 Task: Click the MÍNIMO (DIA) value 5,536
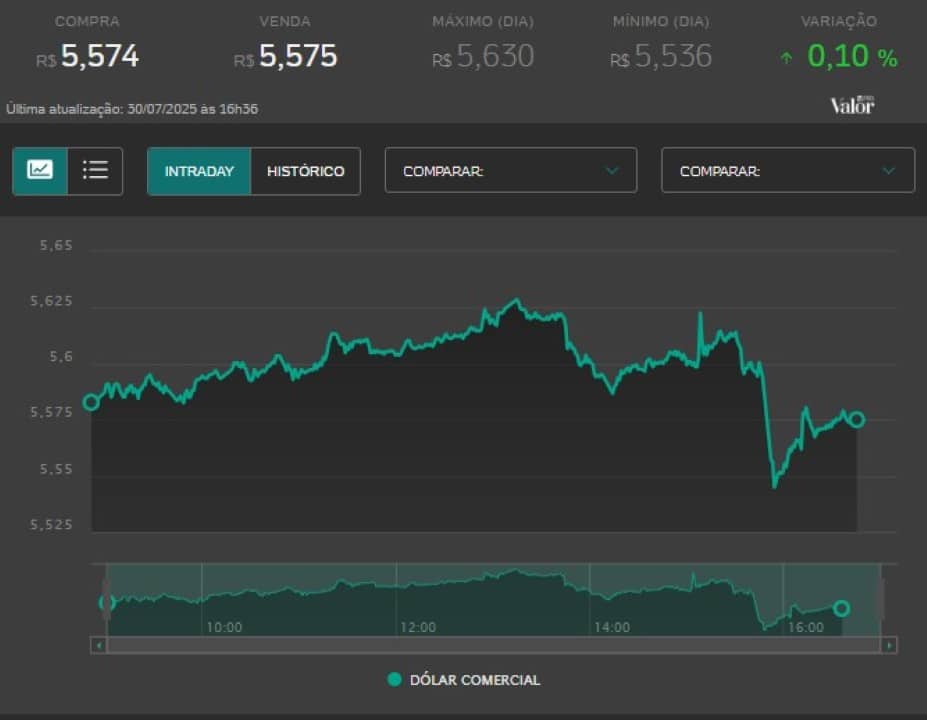[673, 56]
